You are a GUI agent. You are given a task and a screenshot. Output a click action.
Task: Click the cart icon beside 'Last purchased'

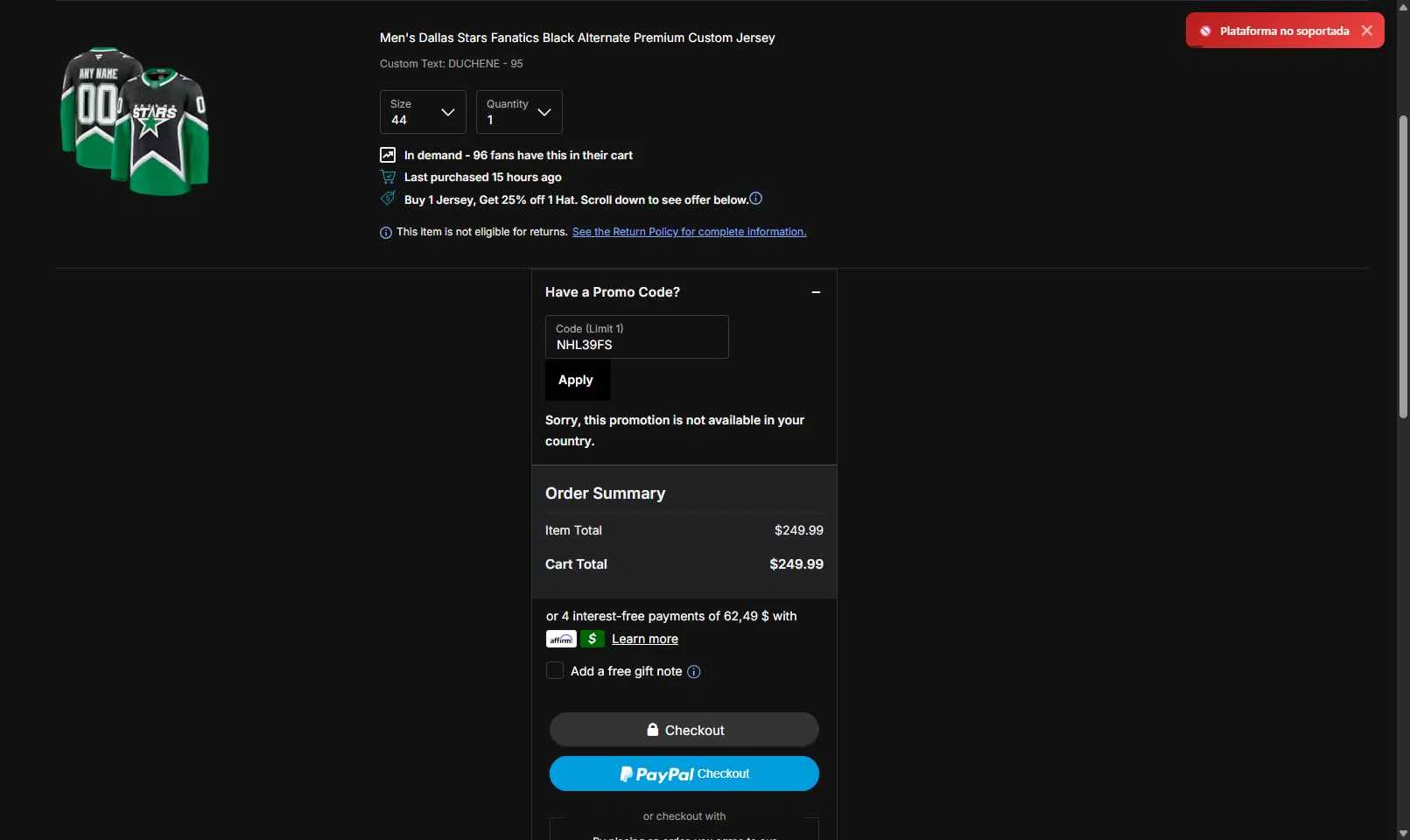pyautogui.click(x=388, y=177)
